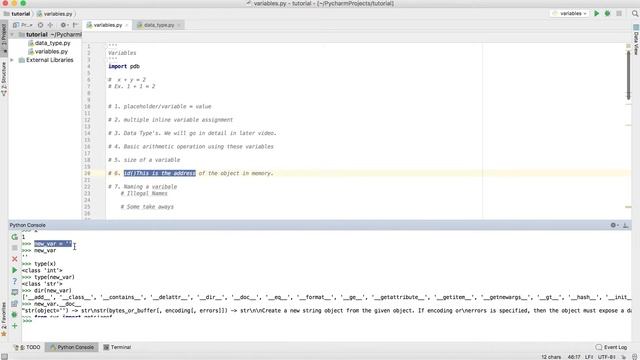Click the console icon below the question mark
Viewport: 640px width, 360px height.
point(15,292)
